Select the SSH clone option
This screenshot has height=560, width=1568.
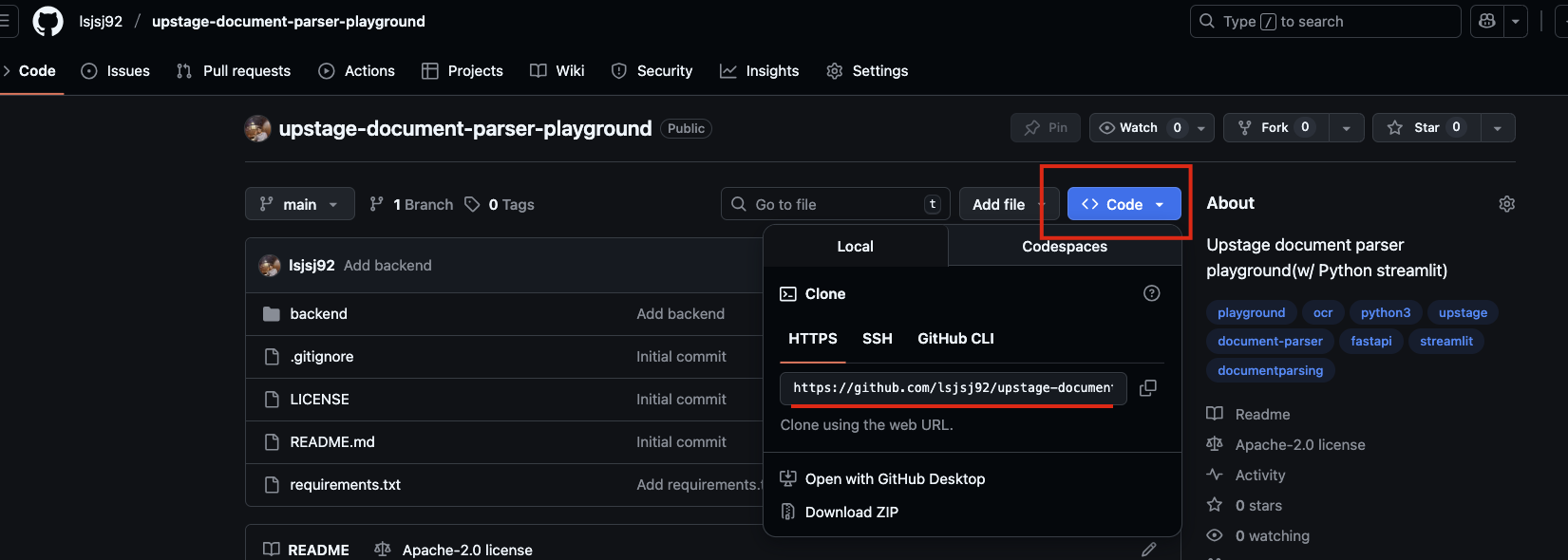[878, 339]
